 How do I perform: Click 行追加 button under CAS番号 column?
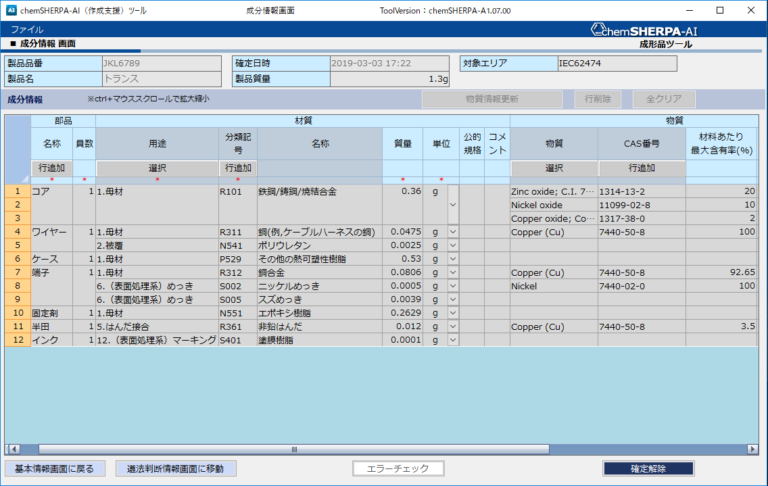(641, 168)
